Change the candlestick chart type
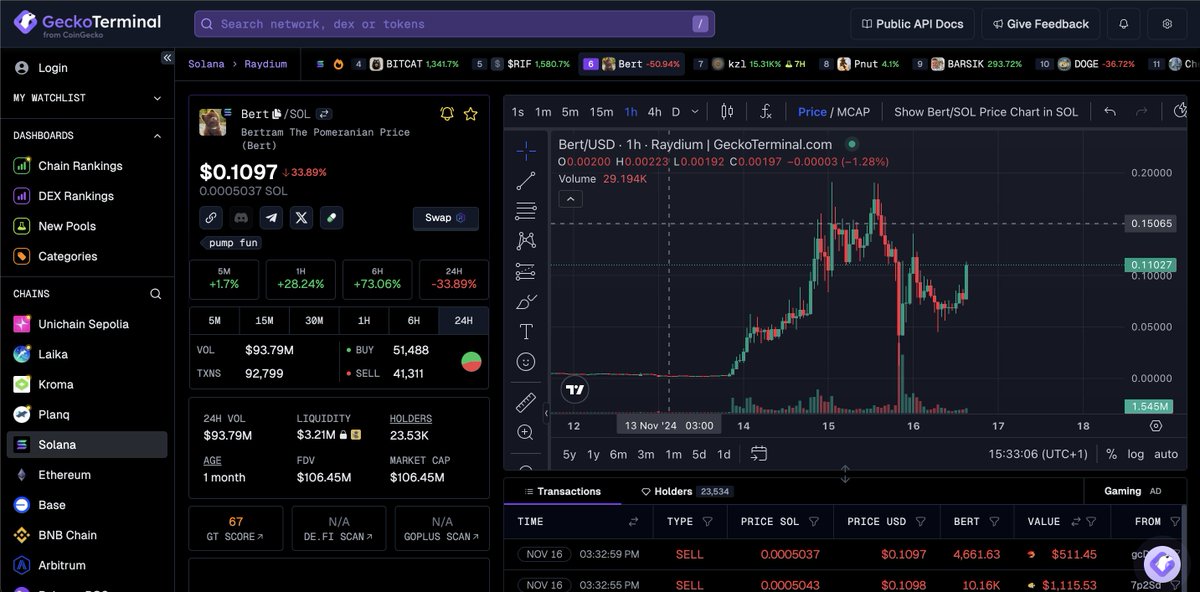Viewport: 1200px width, 592px height. (x=727, y=112)
